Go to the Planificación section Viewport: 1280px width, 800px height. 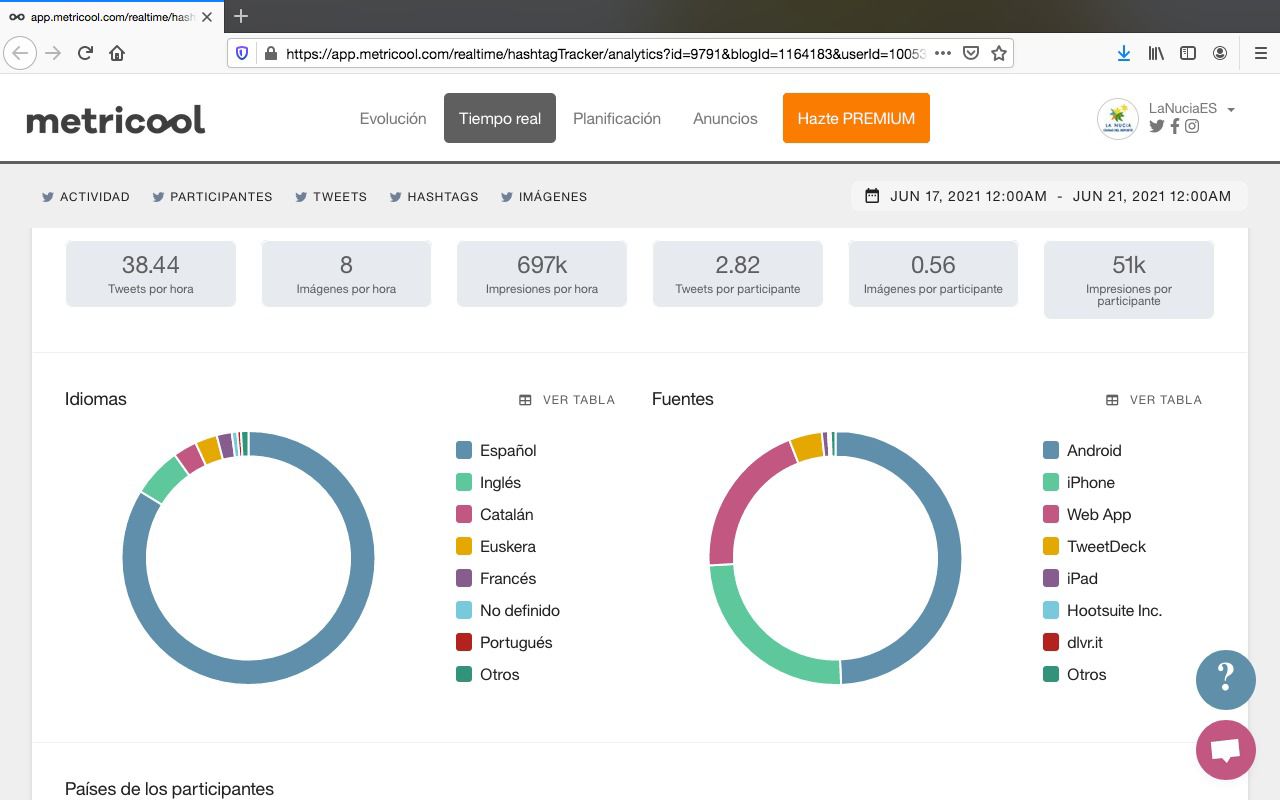pyautogui.click(x=617, y=118)
